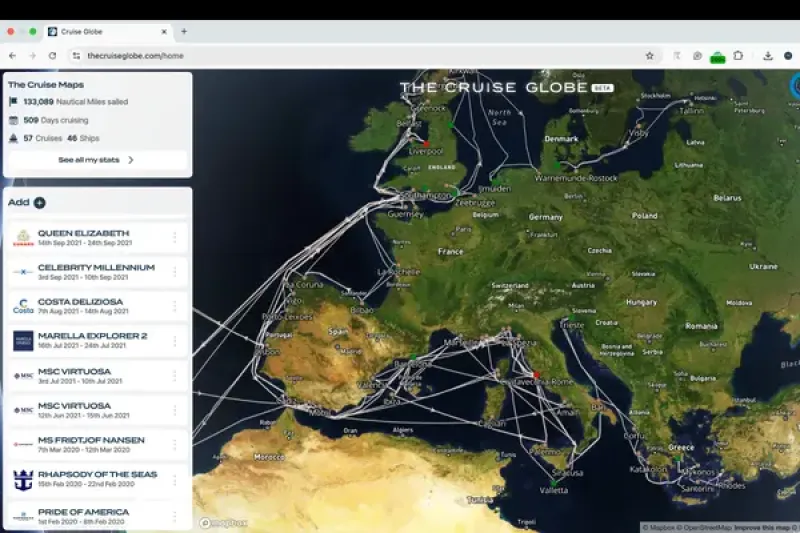The width and height of the screenshot is (800, 533).
Task: Click the Add plus circle icon
Action: 39,202
